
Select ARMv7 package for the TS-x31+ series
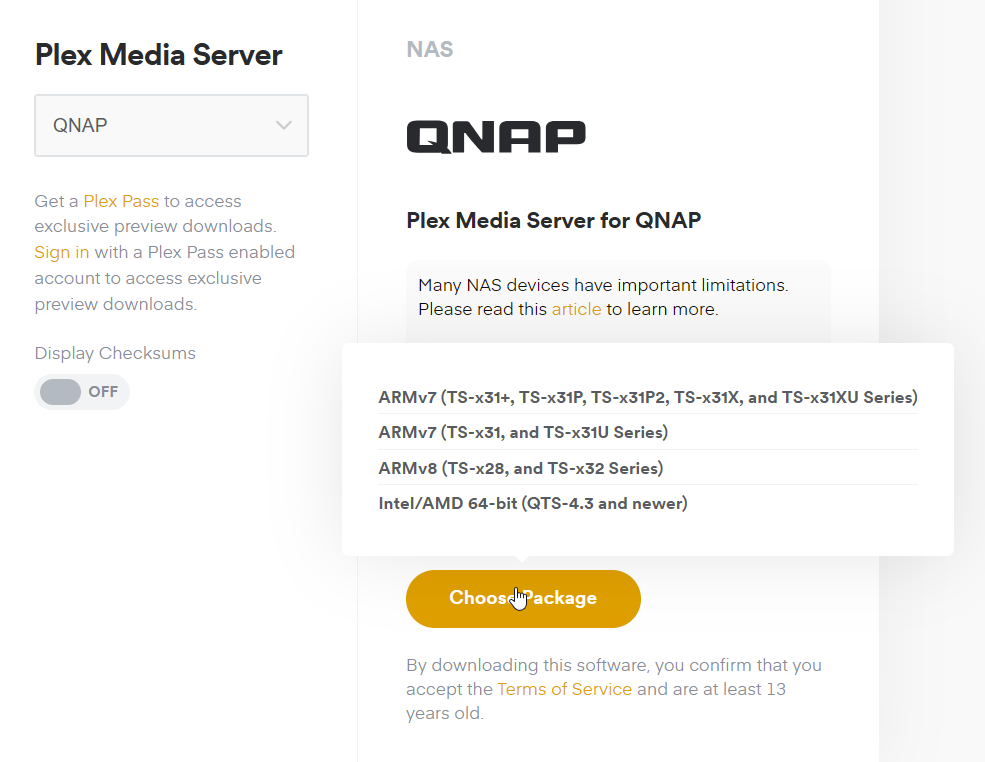click(647, 397)
